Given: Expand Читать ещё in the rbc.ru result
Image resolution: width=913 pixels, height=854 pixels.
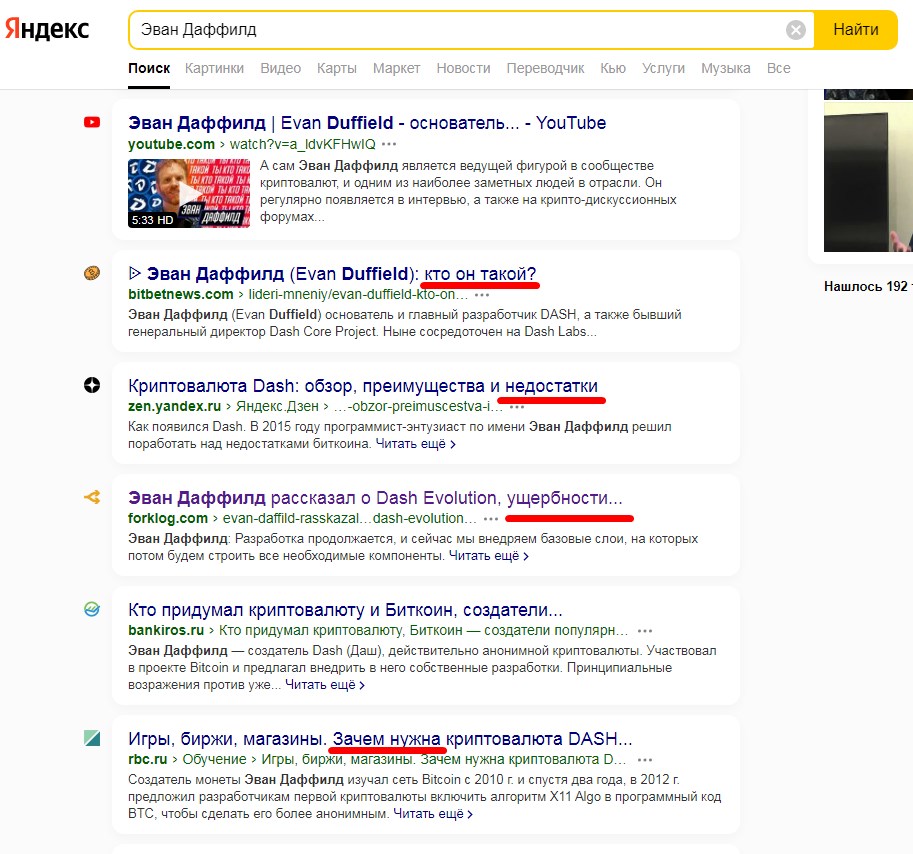Looking at the screenshot, I should pyautogui.click(x=433, y=814).
